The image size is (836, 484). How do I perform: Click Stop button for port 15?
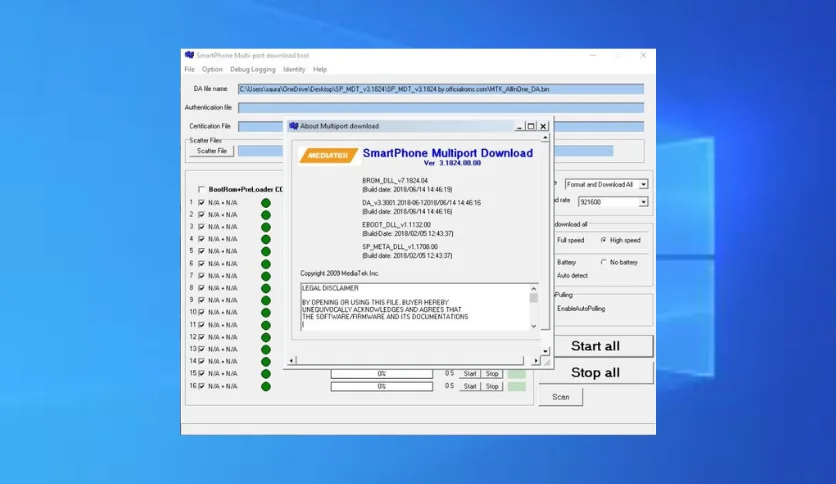click(492, 374)
